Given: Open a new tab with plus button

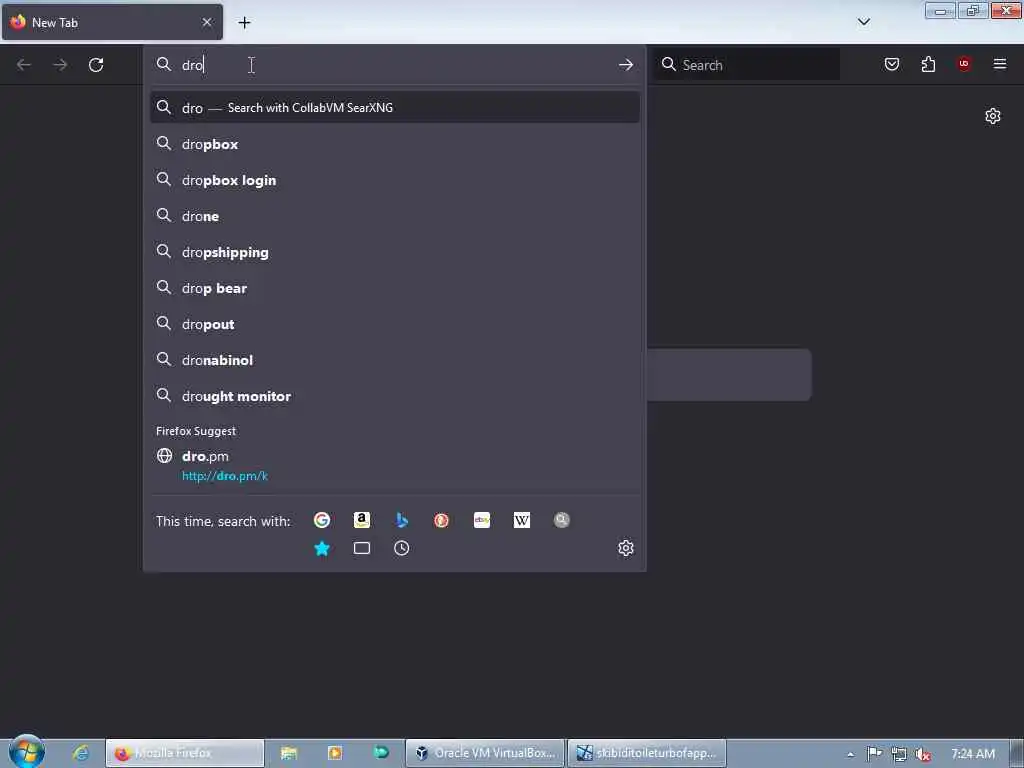Looking at the screenshot, I should [244, 22].
